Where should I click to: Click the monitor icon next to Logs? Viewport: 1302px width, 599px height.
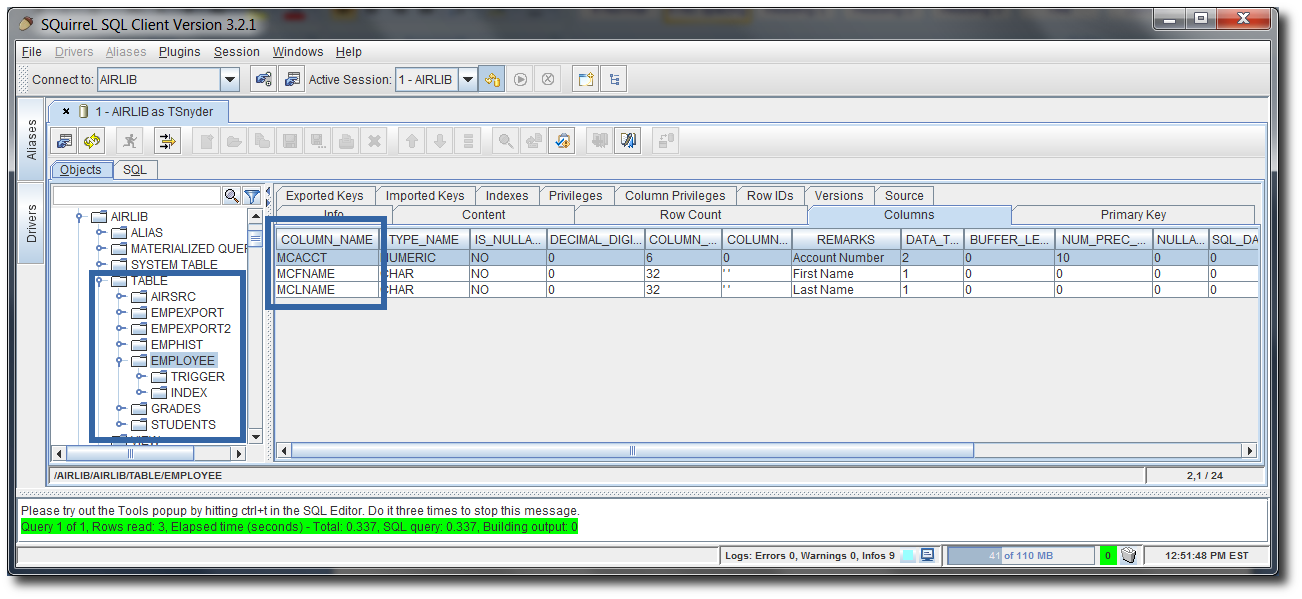927,555
